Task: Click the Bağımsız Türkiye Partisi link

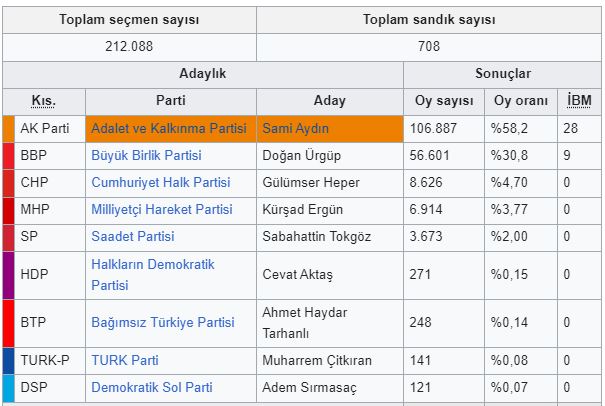Action: tap(163, 323)
